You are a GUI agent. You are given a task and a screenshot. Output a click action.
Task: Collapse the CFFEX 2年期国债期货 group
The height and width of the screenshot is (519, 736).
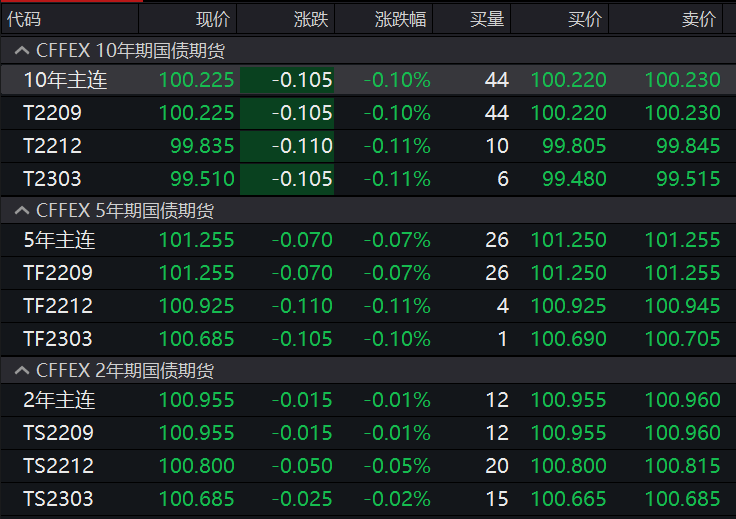click(x=20, y=371)
